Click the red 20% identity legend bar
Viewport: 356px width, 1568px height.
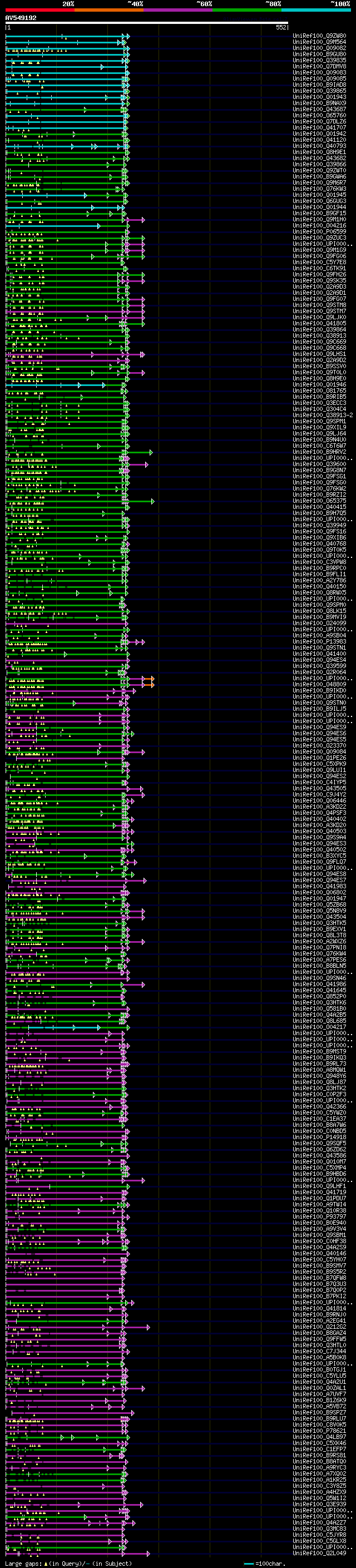(39, 10)
